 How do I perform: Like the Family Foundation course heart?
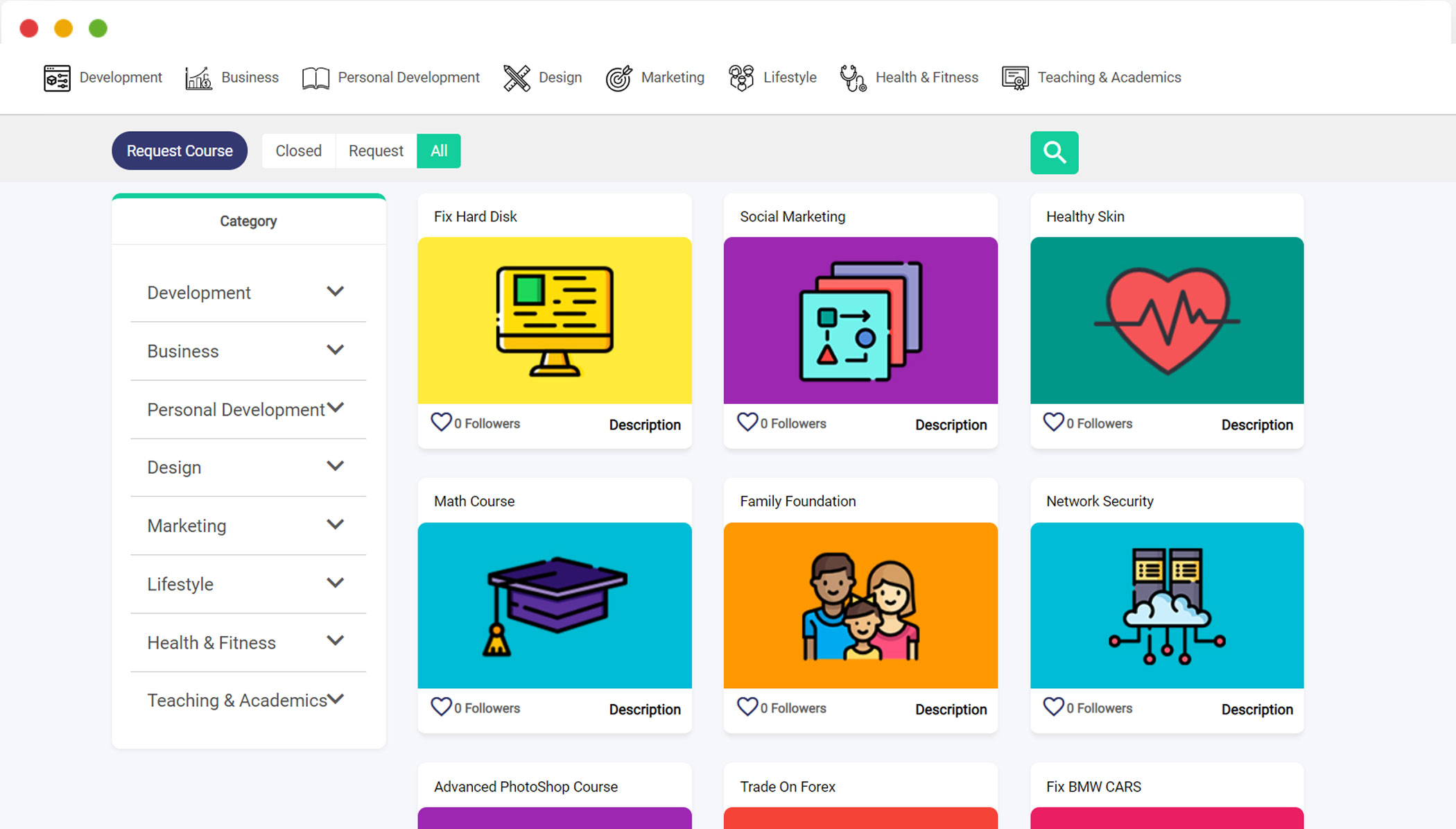[747, 707]
